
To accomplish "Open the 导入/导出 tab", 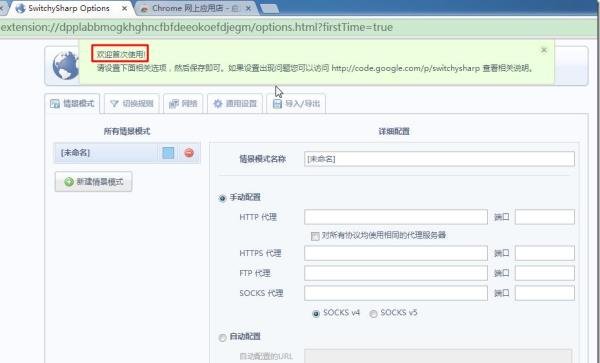I will click(296, 104).
